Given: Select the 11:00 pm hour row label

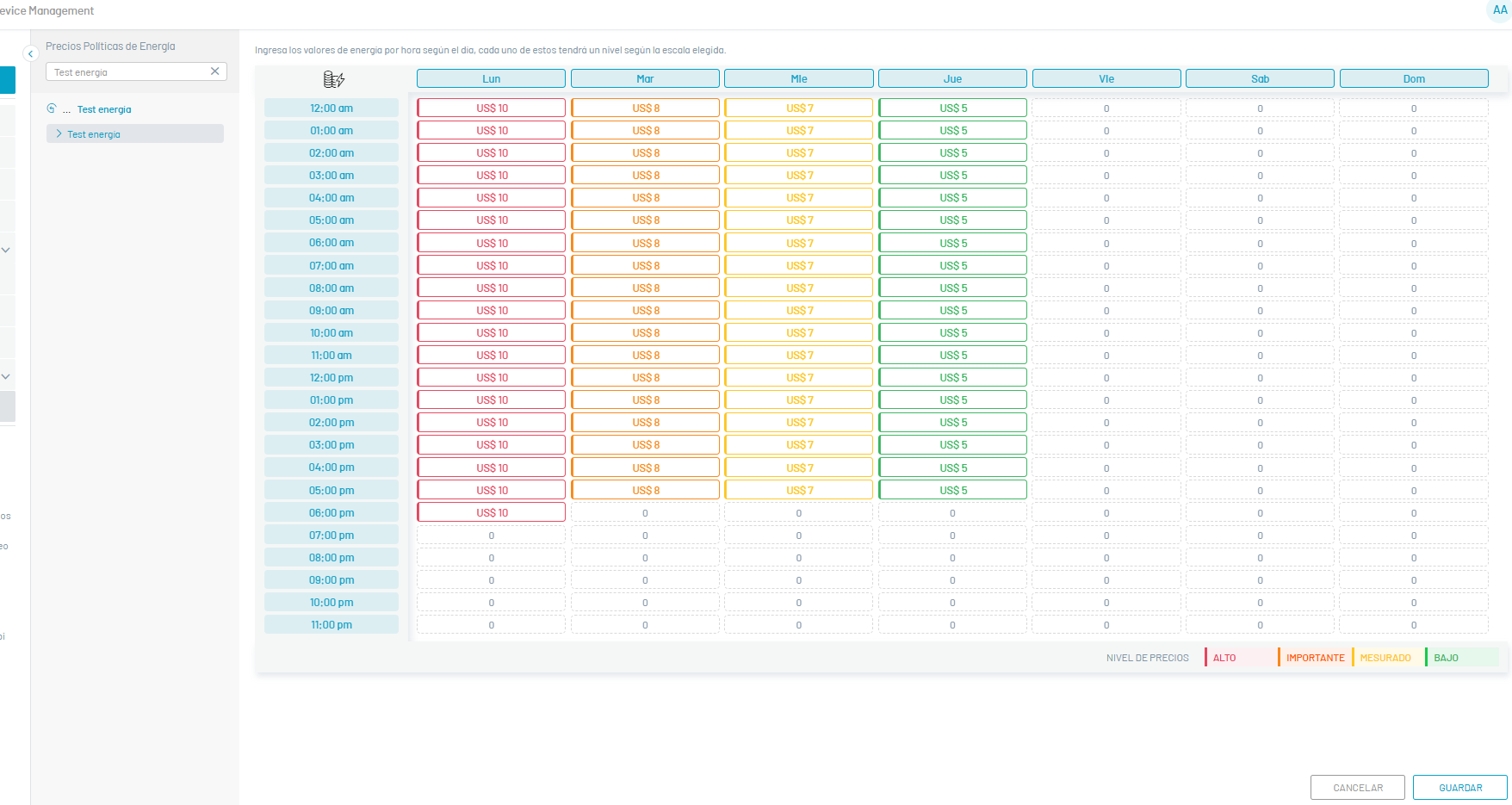Looking at the screenshot, I should tap(332, 624).
